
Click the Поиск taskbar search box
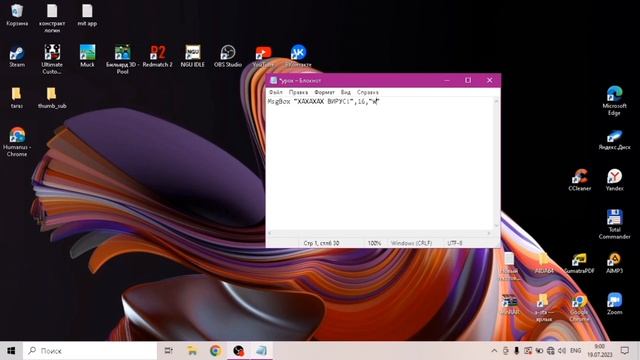point(90,351)
